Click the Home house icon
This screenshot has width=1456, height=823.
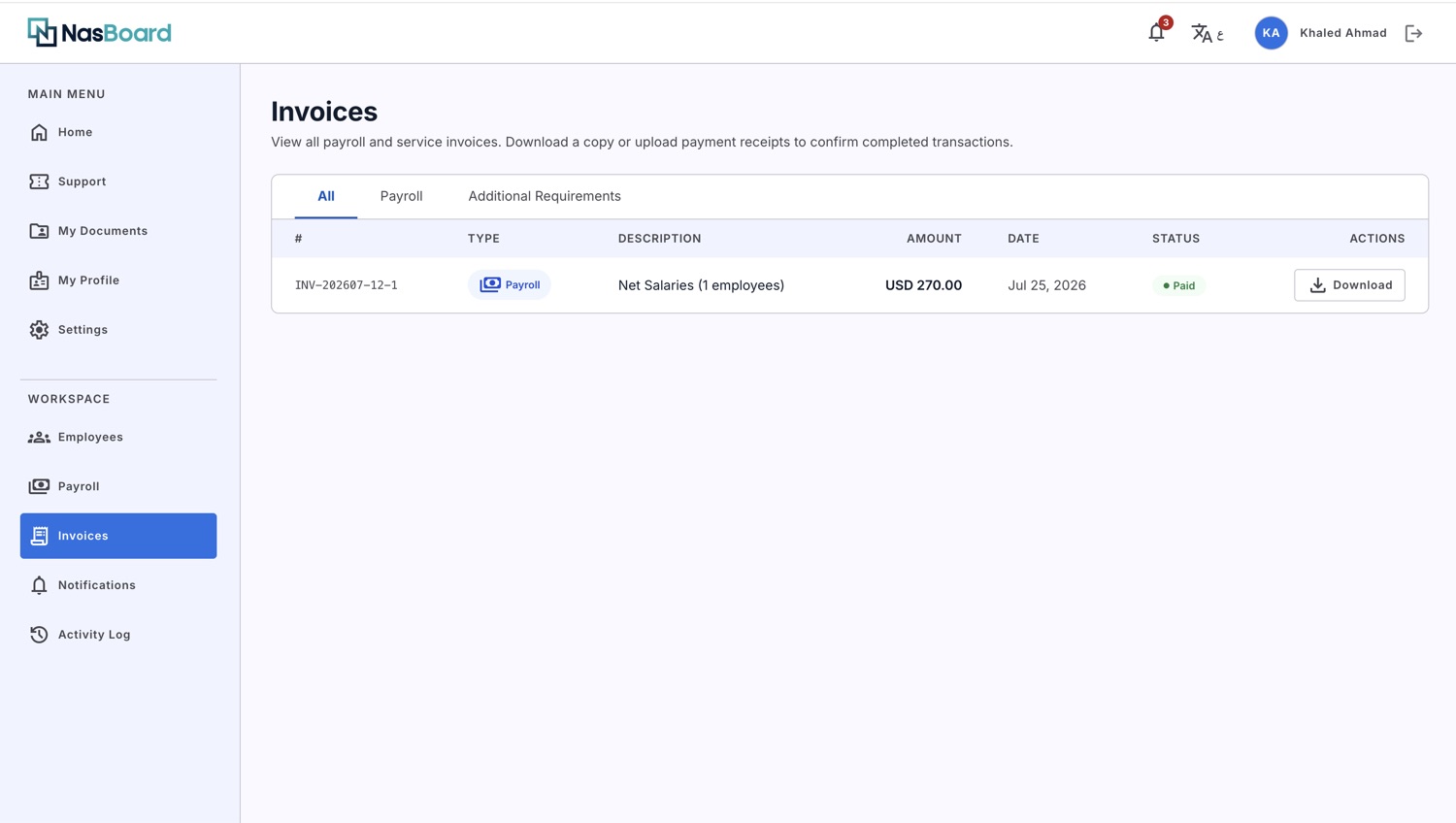pyautogui.click(x=39, y=132)
